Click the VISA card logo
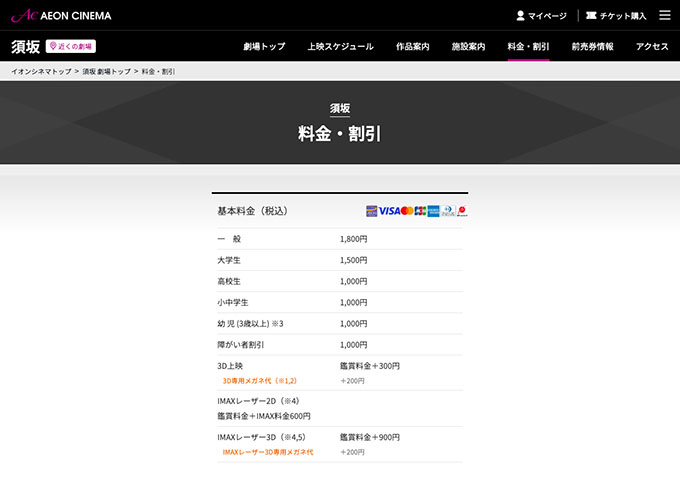 point(389,211)
